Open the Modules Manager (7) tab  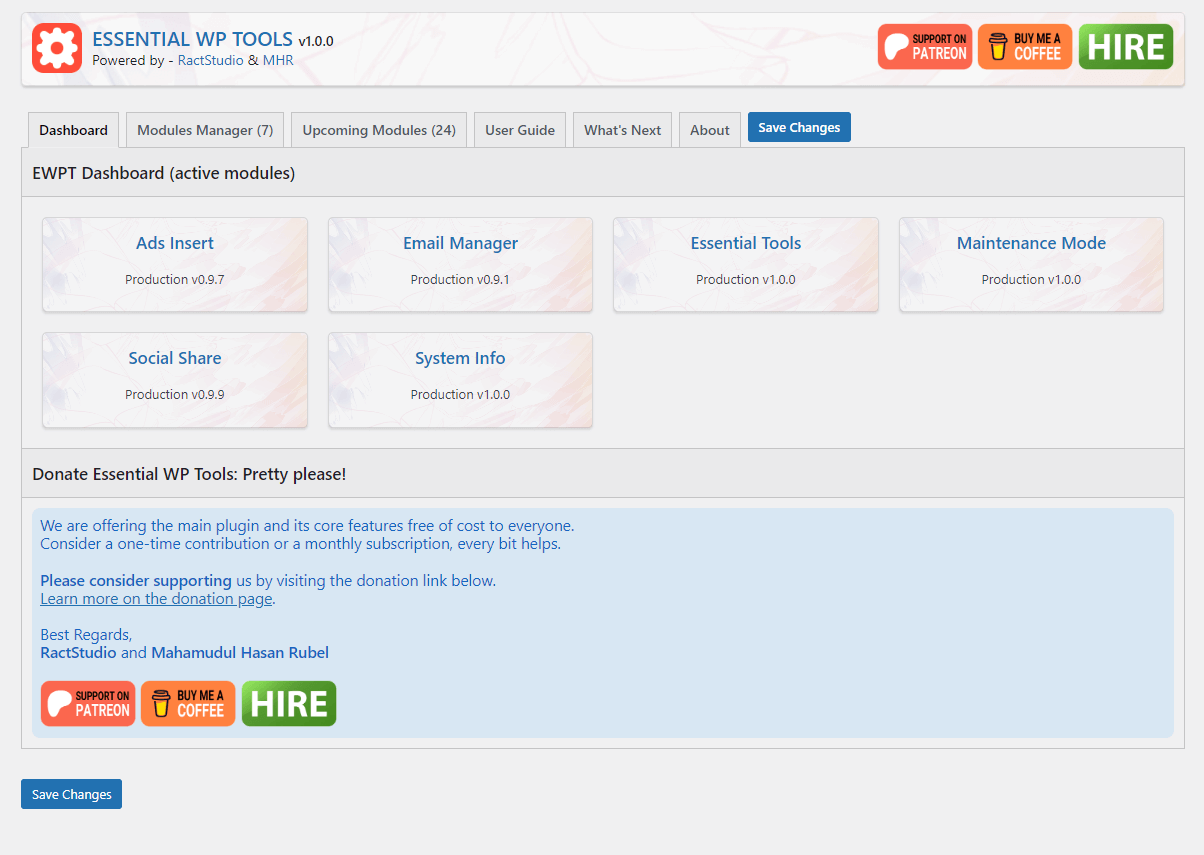205,130
